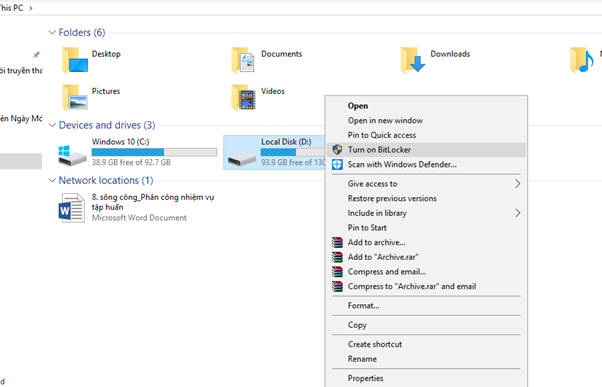Expand the Give access to submenu arrow
The image size is (602, 387).
click(518, 184)
